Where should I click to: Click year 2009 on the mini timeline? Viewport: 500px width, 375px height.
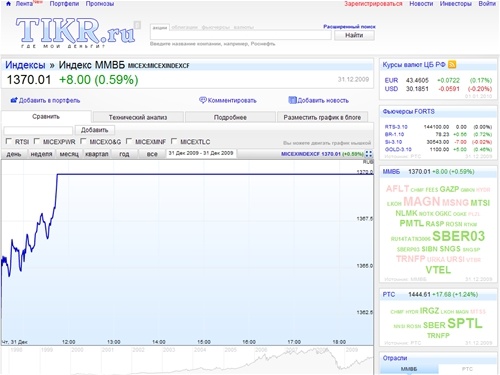[352, 350]
